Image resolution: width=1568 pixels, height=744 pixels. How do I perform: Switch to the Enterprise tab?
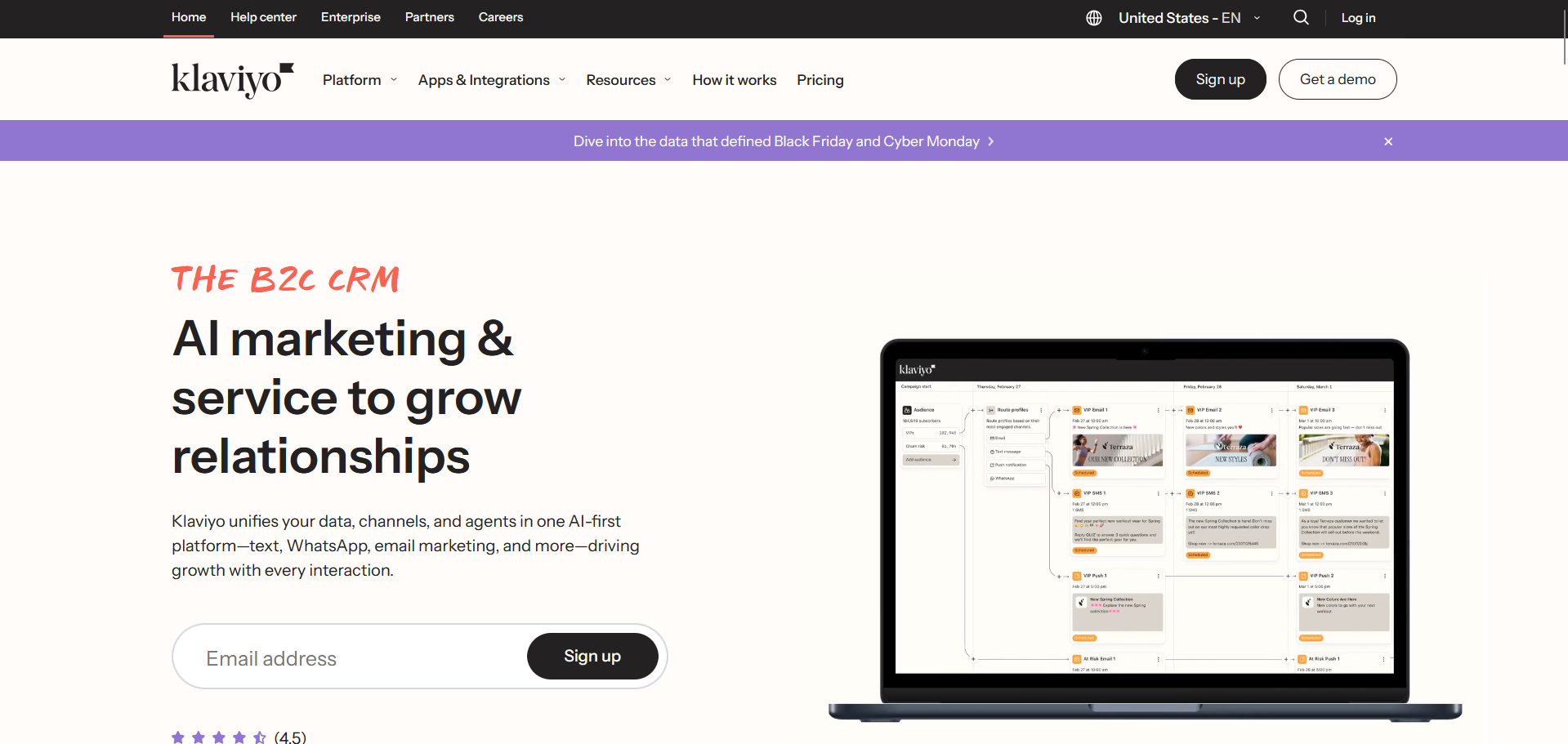[x=351, y=17]
